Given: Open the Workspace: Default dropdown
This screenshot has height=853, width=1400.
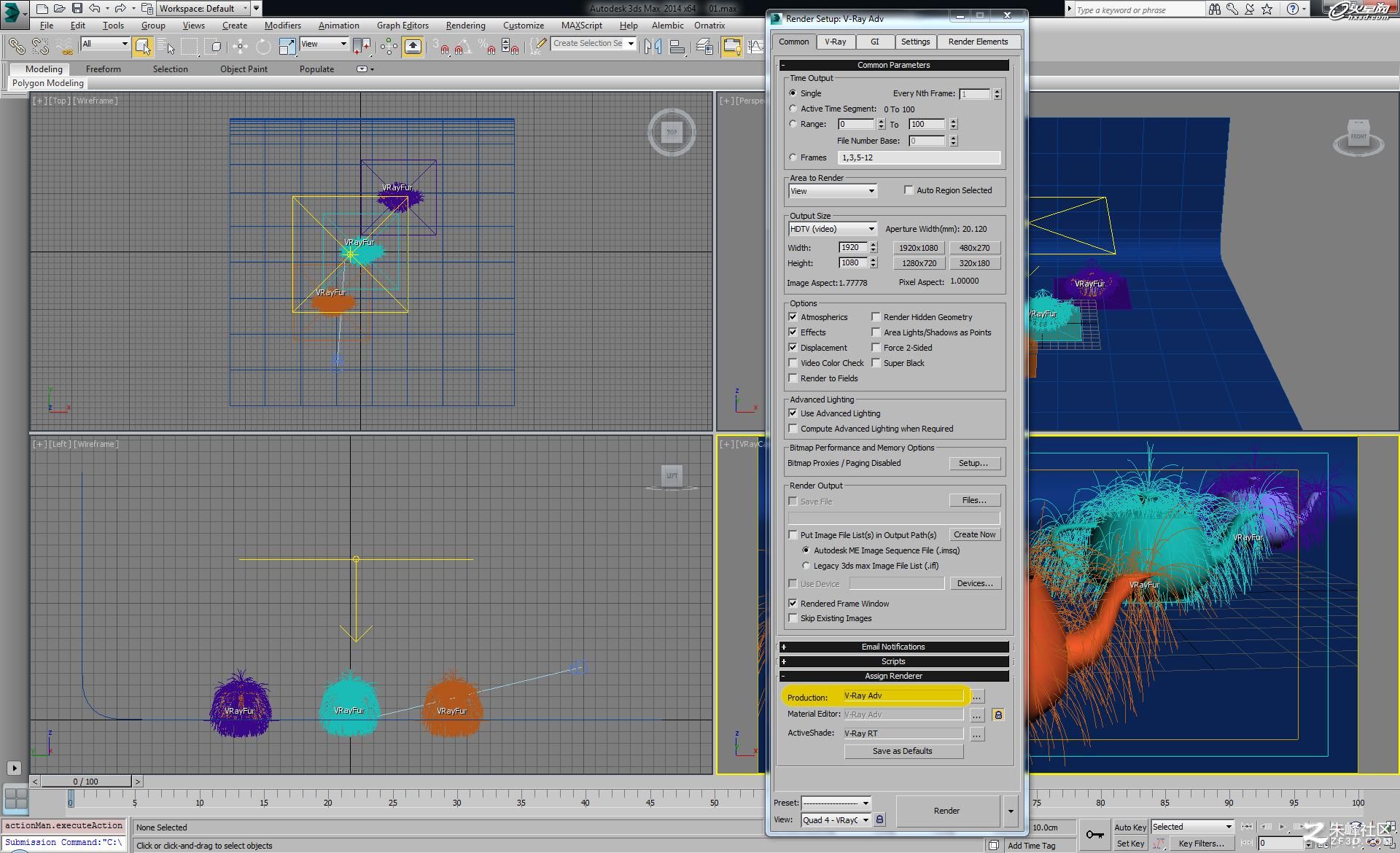Looking at the screenshot, I should tap(203, 9).
